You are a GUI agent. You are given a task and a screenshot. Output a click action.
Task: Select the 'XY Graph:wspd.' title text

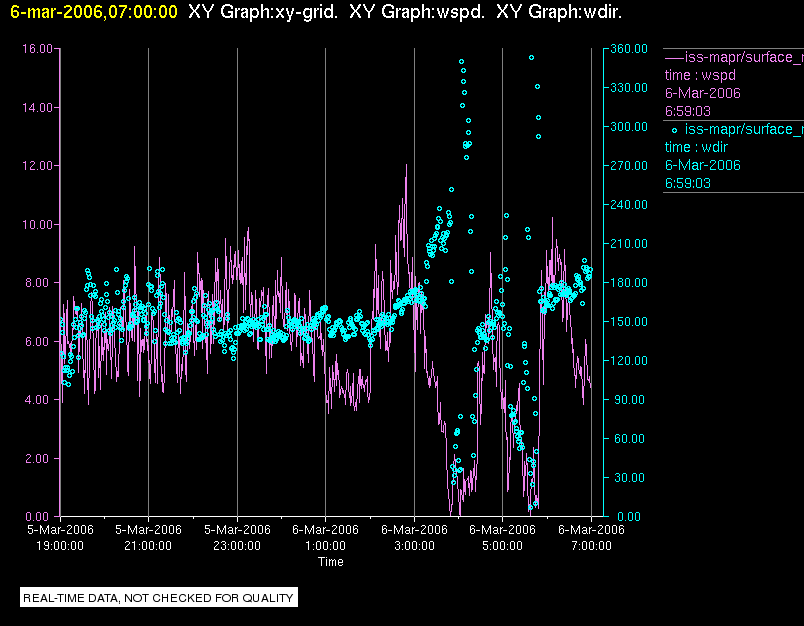click(417, 12)
